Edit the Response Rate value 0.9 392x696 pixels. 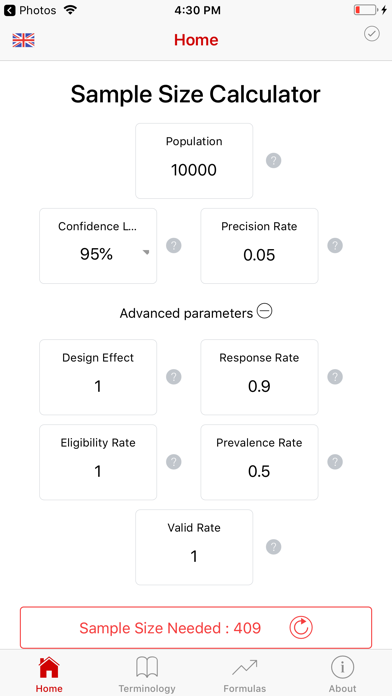(259, 387)
